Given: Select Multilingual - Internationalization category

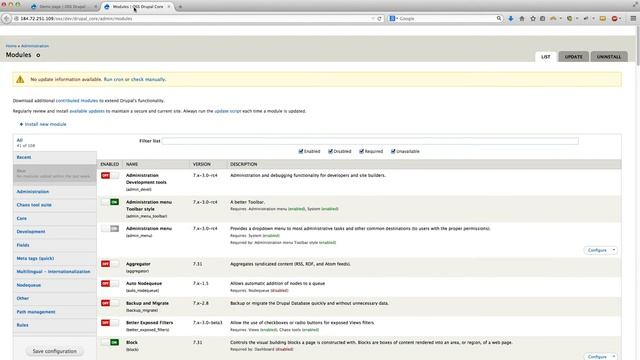Looking at the screenshot, I should click(x=53, y=271).
